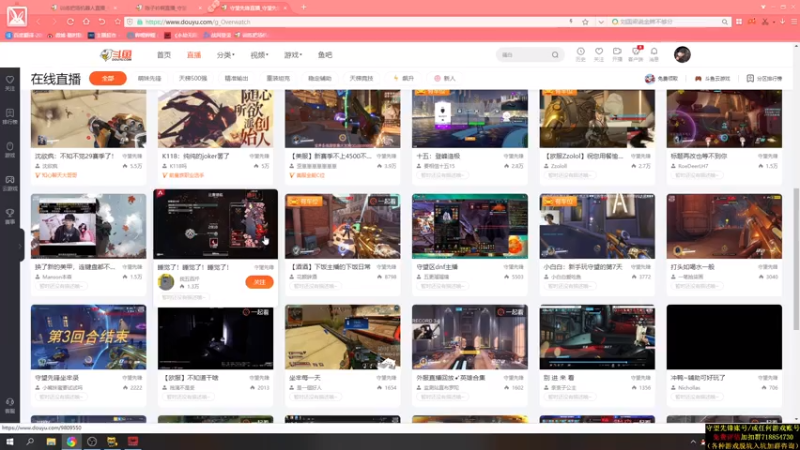Viewport: 800px width, 450px height.
Task: Open the 游戏 mouse icon in the left sidebar
Action: coord(10,150)
